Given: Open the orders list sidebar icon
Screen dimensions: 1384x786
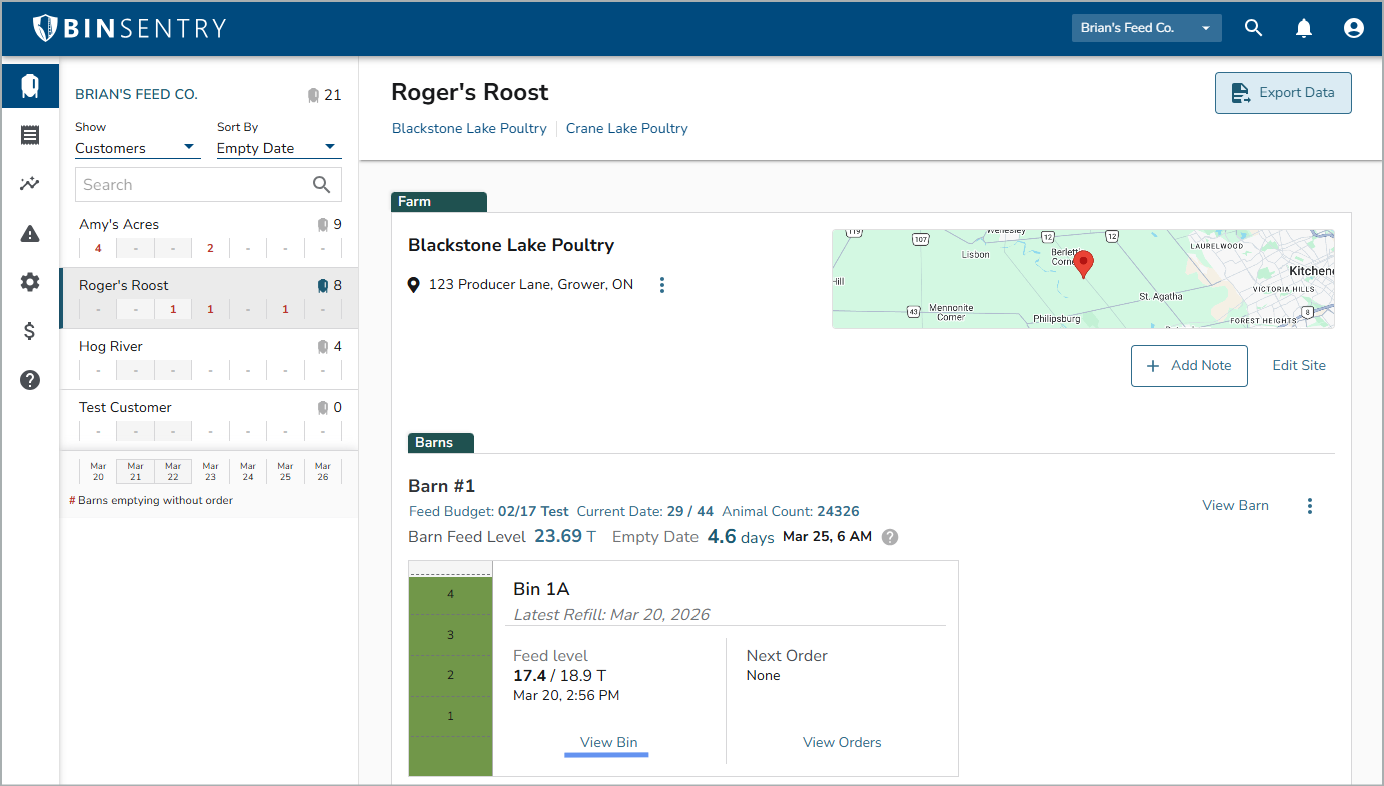Looking at the screenshot, I should [x=30, y=136].
